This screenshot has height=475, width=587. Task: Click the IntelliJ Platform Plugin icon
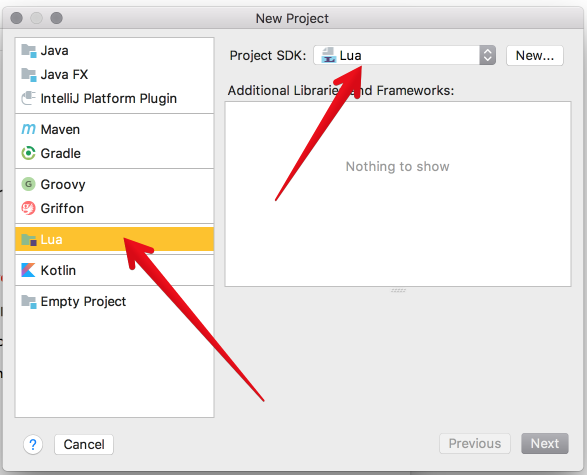pos(29,98)
